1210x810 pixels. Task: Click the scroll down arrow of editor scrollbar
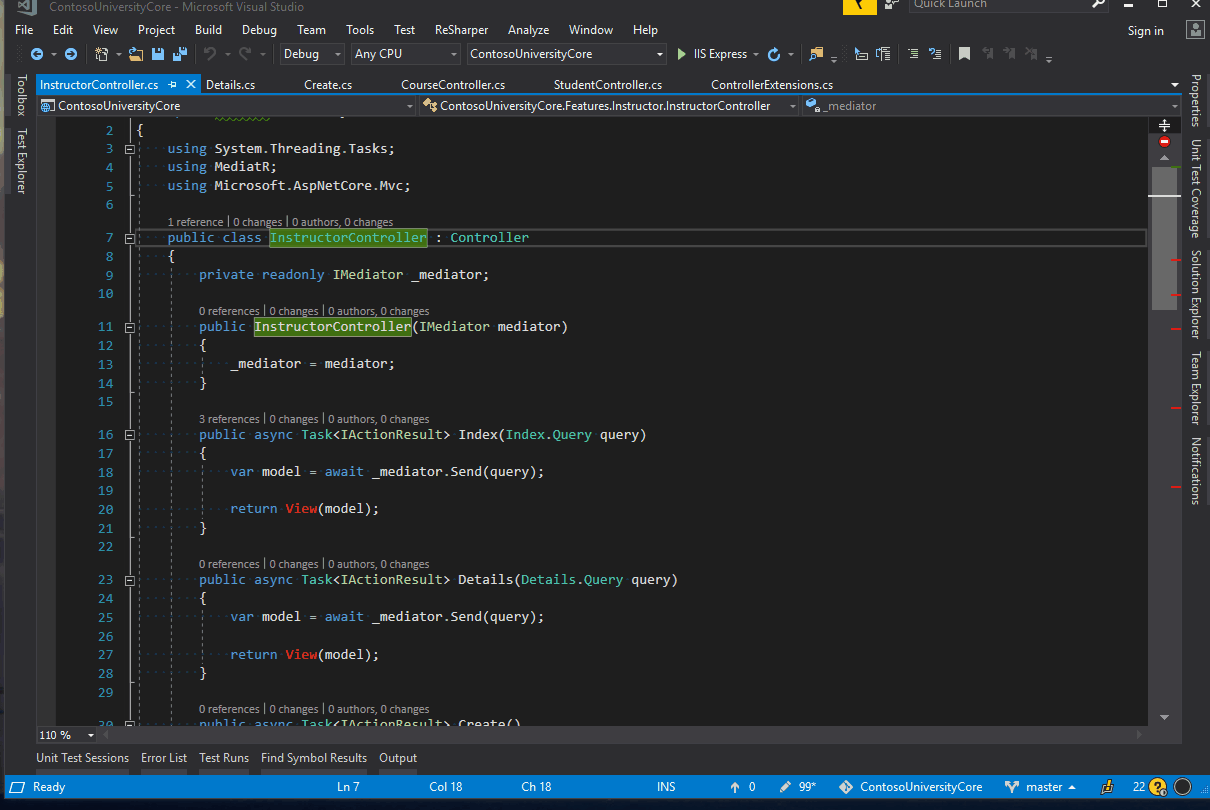[1164, 717]
